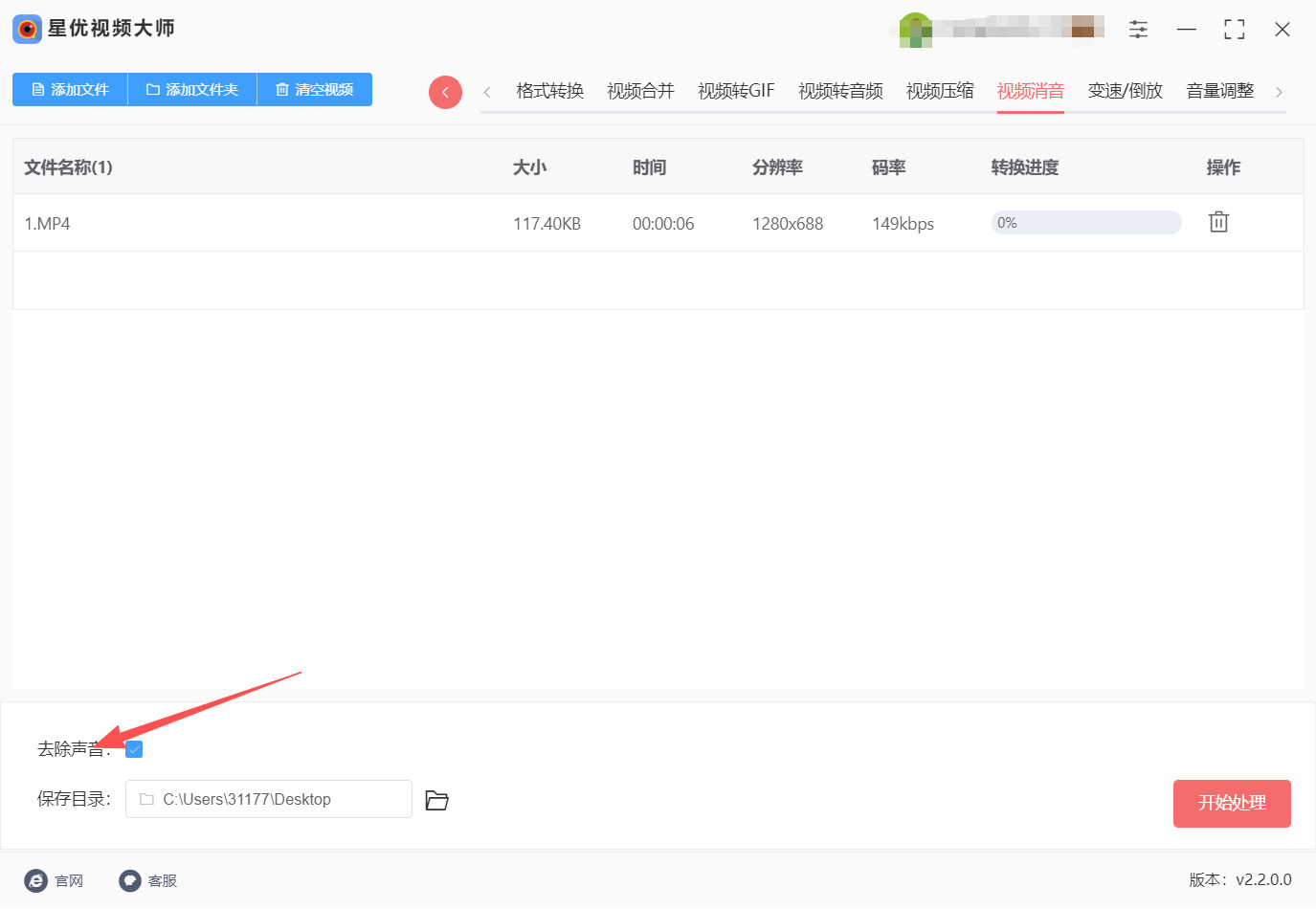Select the 变速/倒放 tab
1316x909 pixels.
click(1125, 90)
